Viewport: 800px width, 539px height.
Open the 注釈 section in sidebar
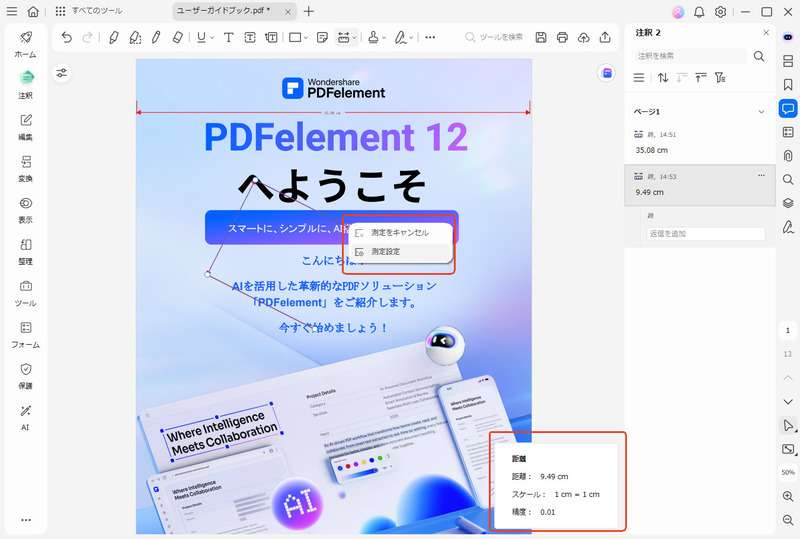(x=26, y=85)
